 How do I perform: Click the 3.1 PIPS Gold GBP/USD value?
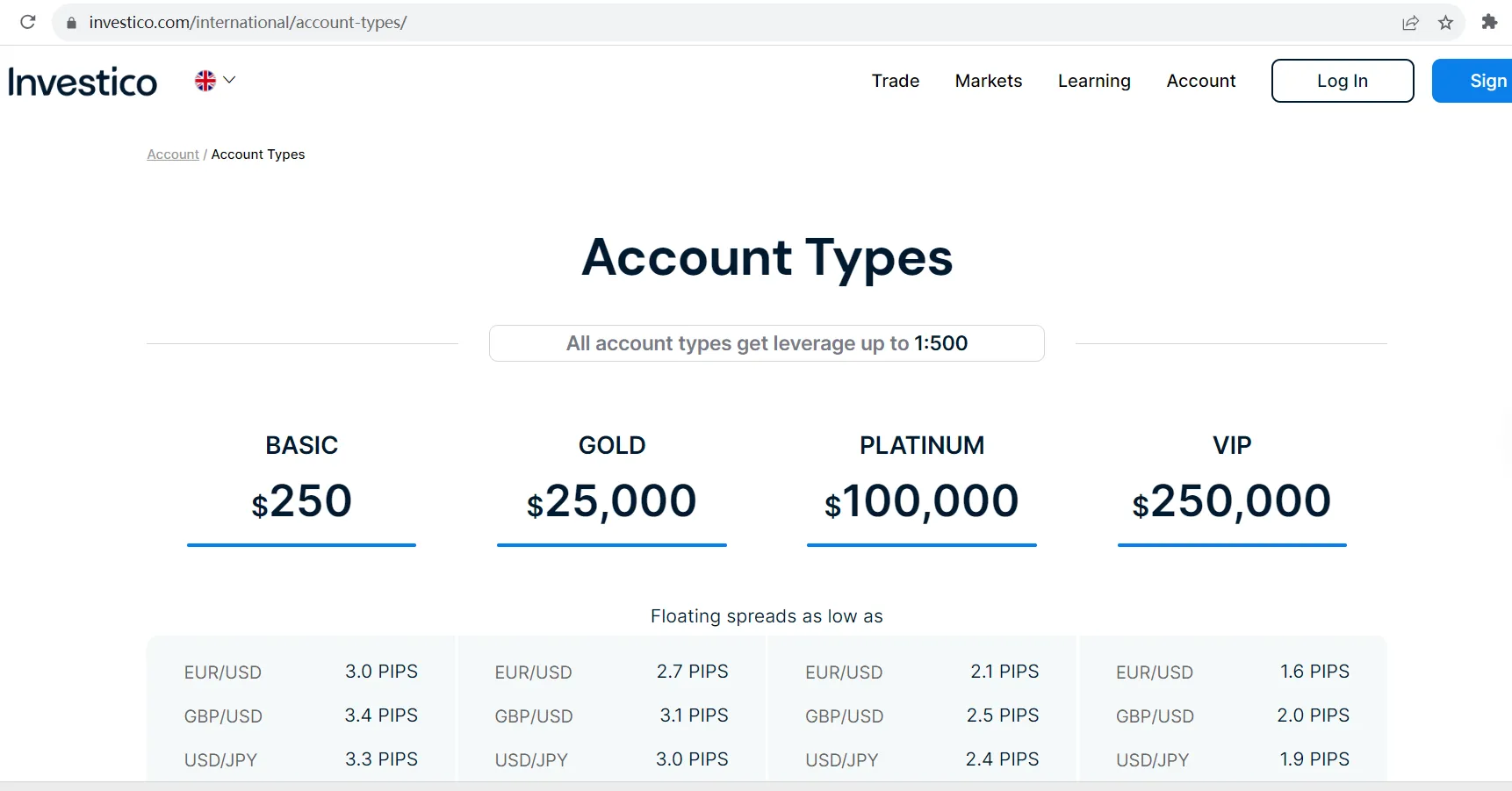695,715
